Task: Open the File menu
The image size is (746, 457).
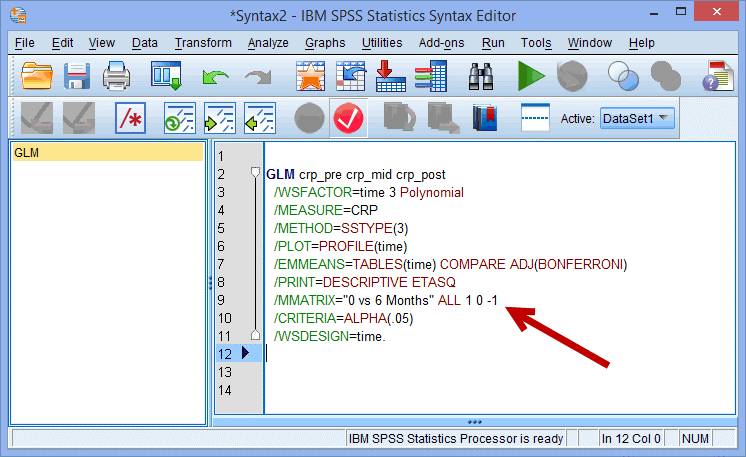Action: pyautogui.click(x=25, y=43)
